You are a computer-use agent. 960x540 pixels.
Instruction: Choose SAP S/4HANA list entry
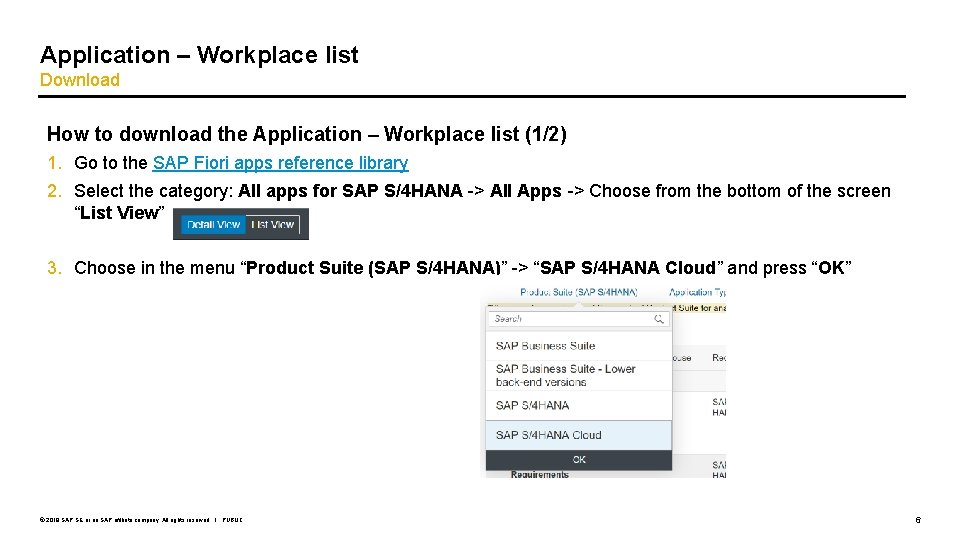pyautogui.click(x=579, y=405)
